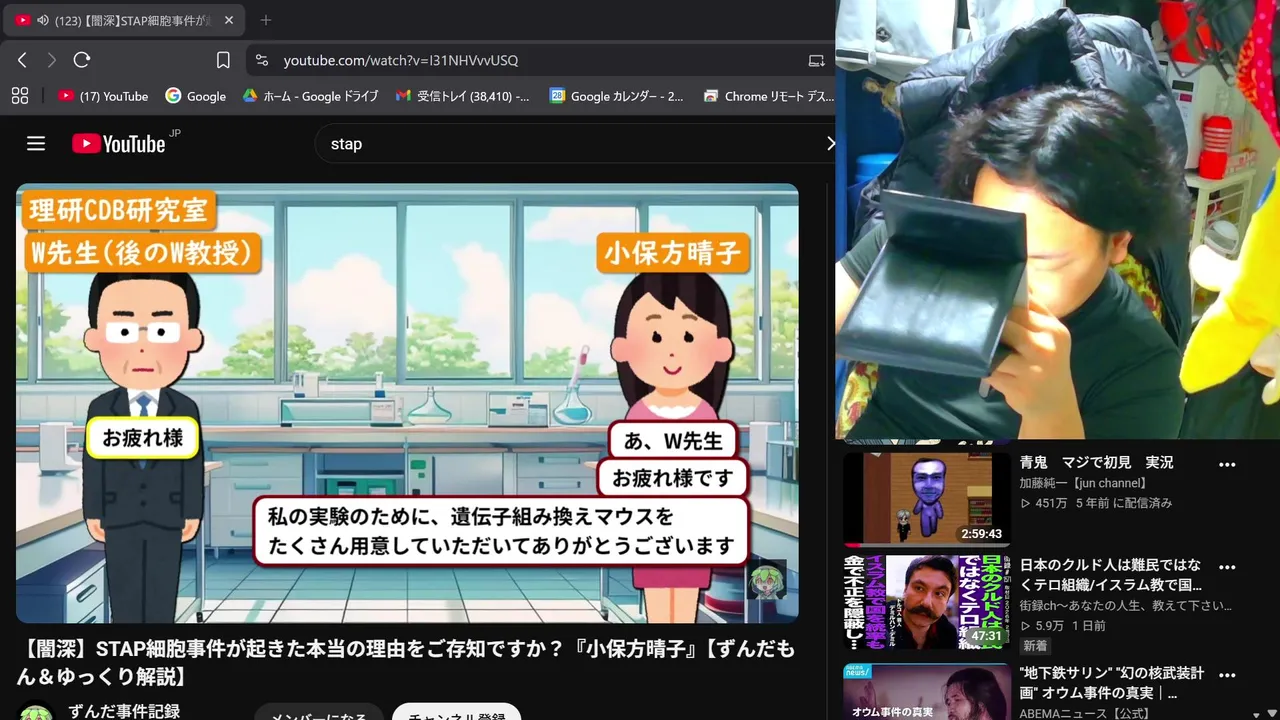Open the YouTube guide hamburger menu

coord(36,143)
